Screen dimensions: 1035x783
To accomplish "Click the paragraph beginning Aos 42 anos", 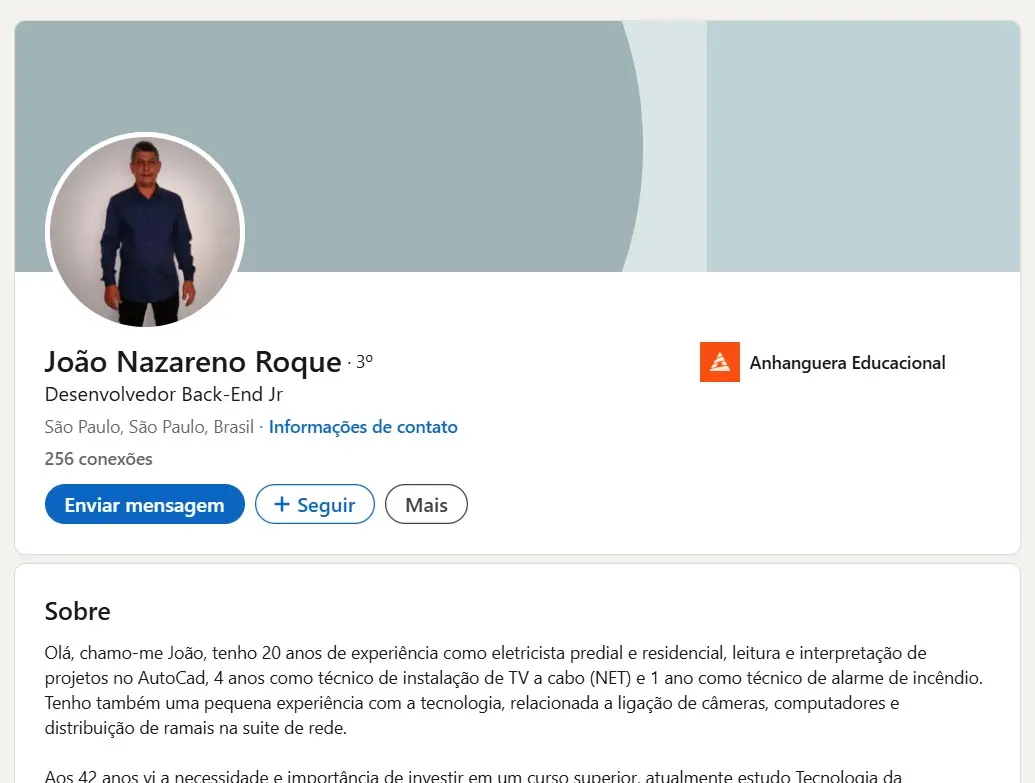I will (473, 776).
